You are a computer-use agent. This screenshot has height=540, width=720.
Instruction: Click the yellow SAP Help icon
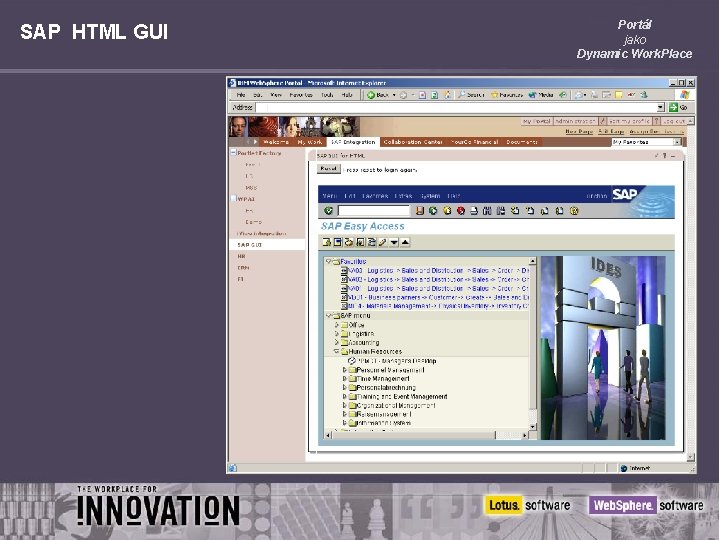pyautogui.click(x=574, y=211)
